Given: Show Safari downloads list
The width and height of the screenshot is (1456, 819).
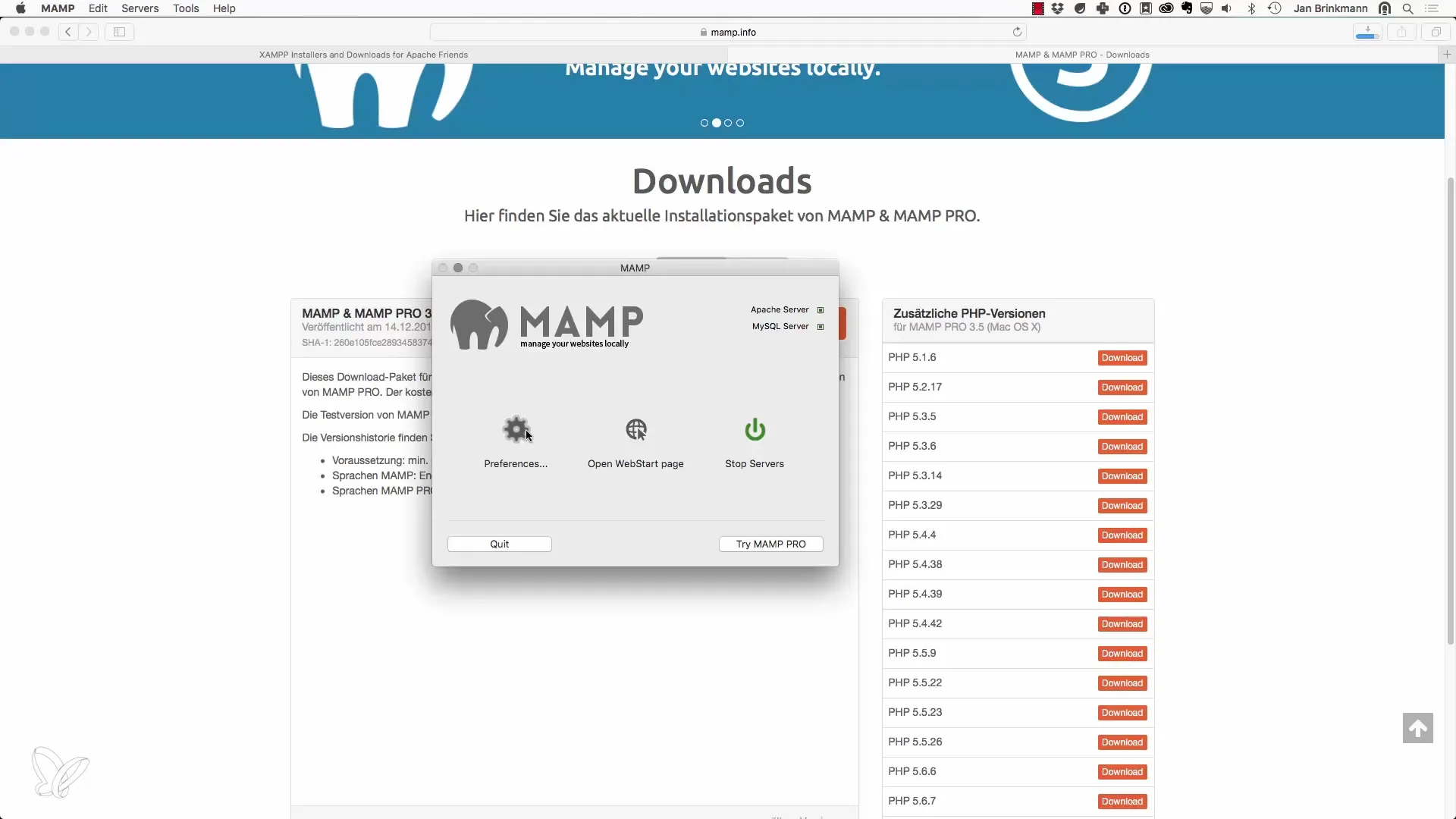Looking at the screenshot, I should click(1367, 32).
